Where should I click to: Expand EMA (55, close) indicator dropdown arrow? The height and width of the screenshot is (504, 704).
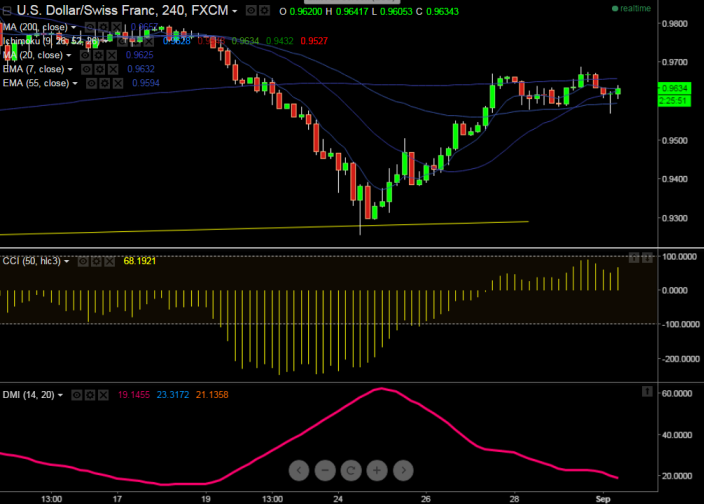75,83
